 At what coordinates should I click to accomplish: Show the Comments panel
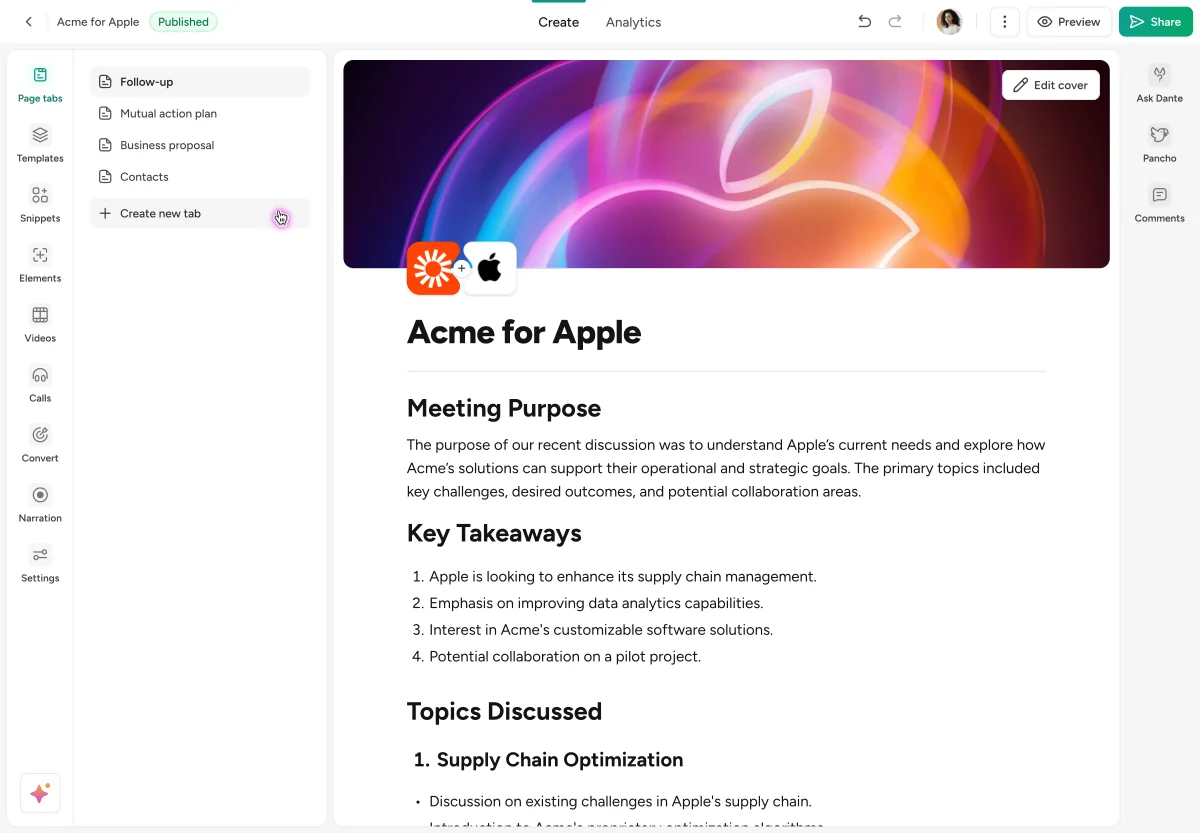point(1159,204)
